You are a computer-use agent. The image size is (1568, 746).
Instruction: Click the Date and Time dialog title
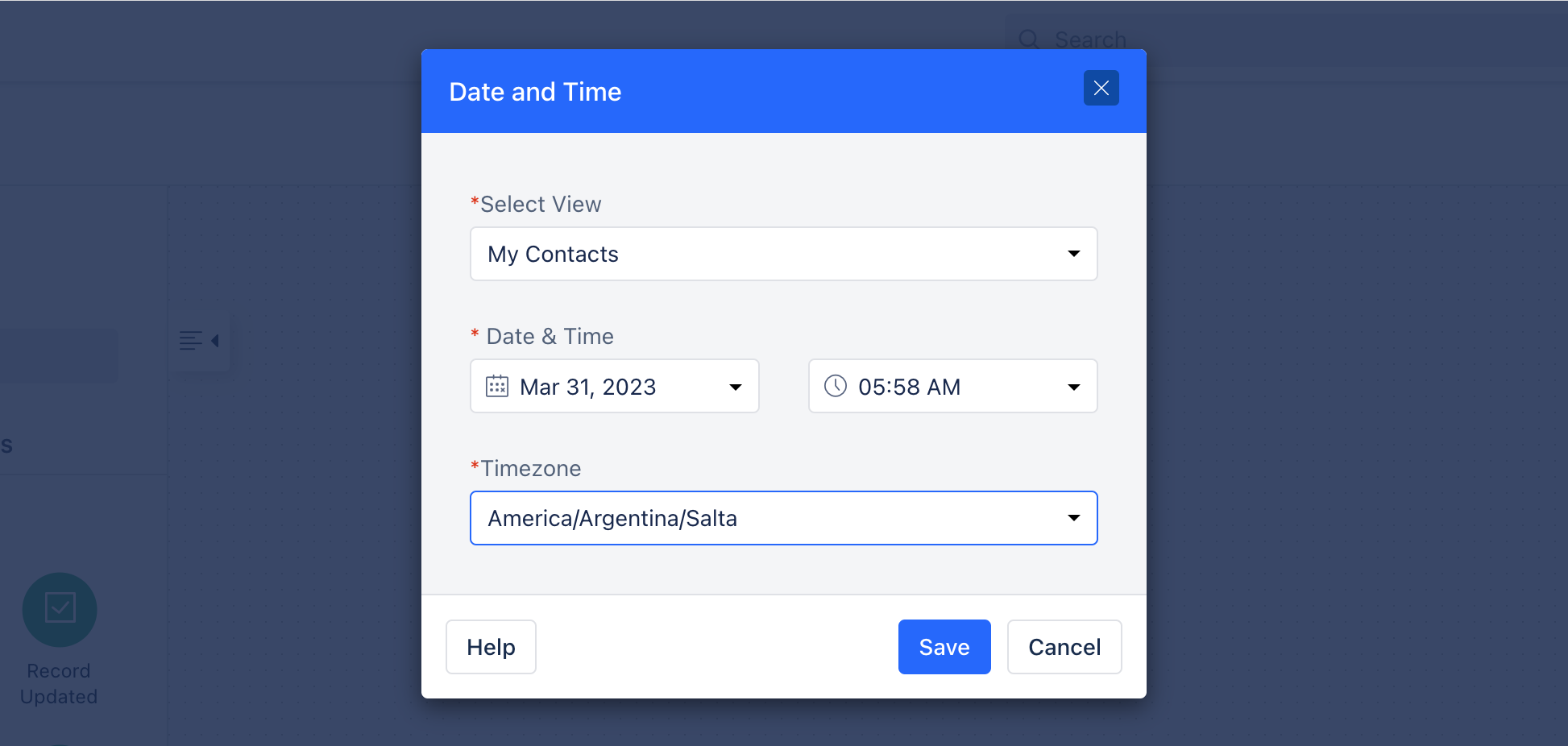click(x=535, y=92)
